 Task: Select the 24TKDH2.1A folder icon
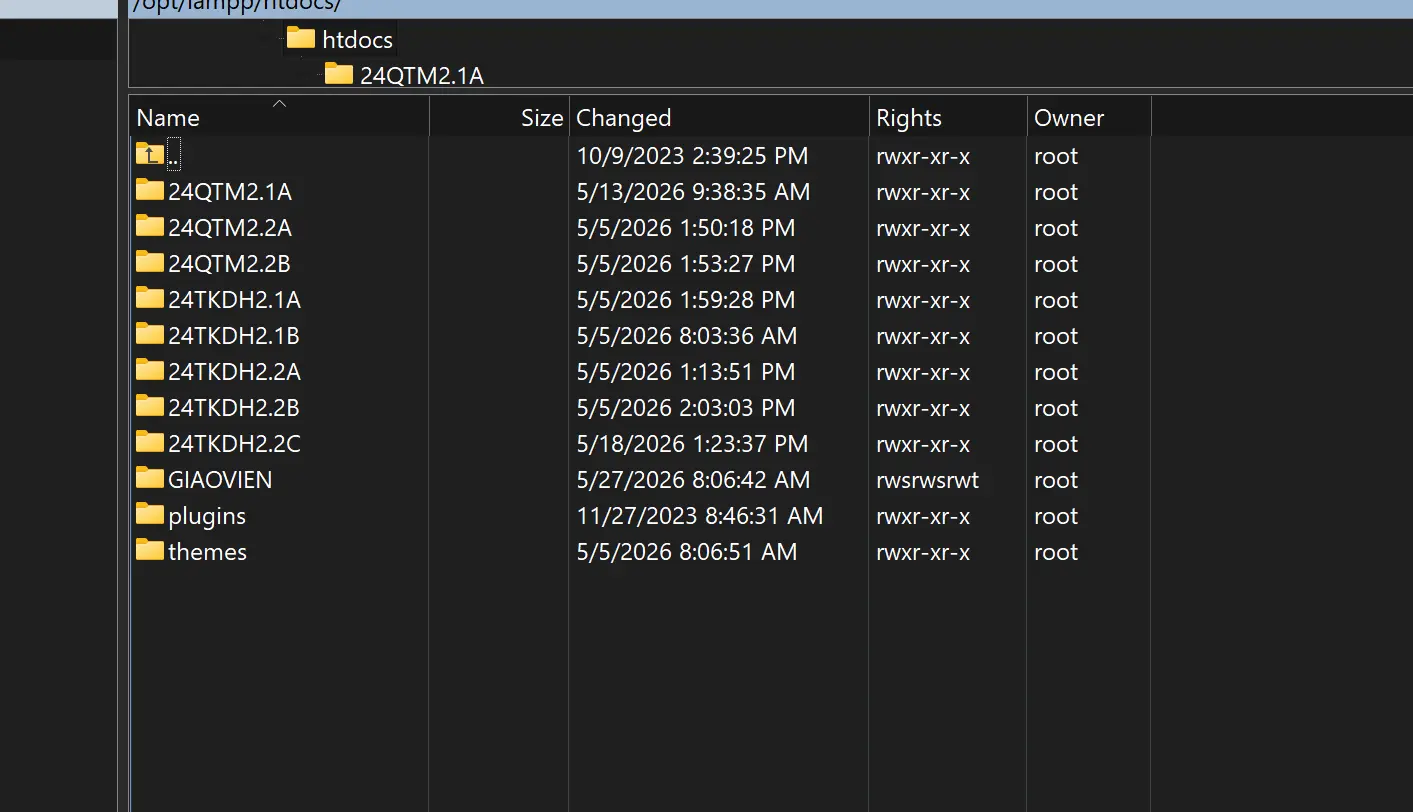(150, 298)
